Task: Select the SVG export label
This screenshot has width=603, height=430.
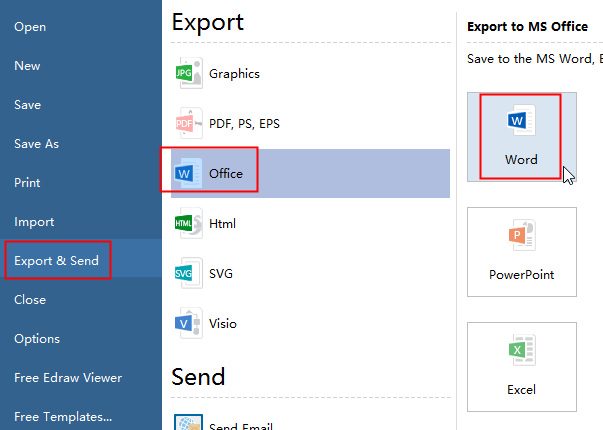Action: 221,273
